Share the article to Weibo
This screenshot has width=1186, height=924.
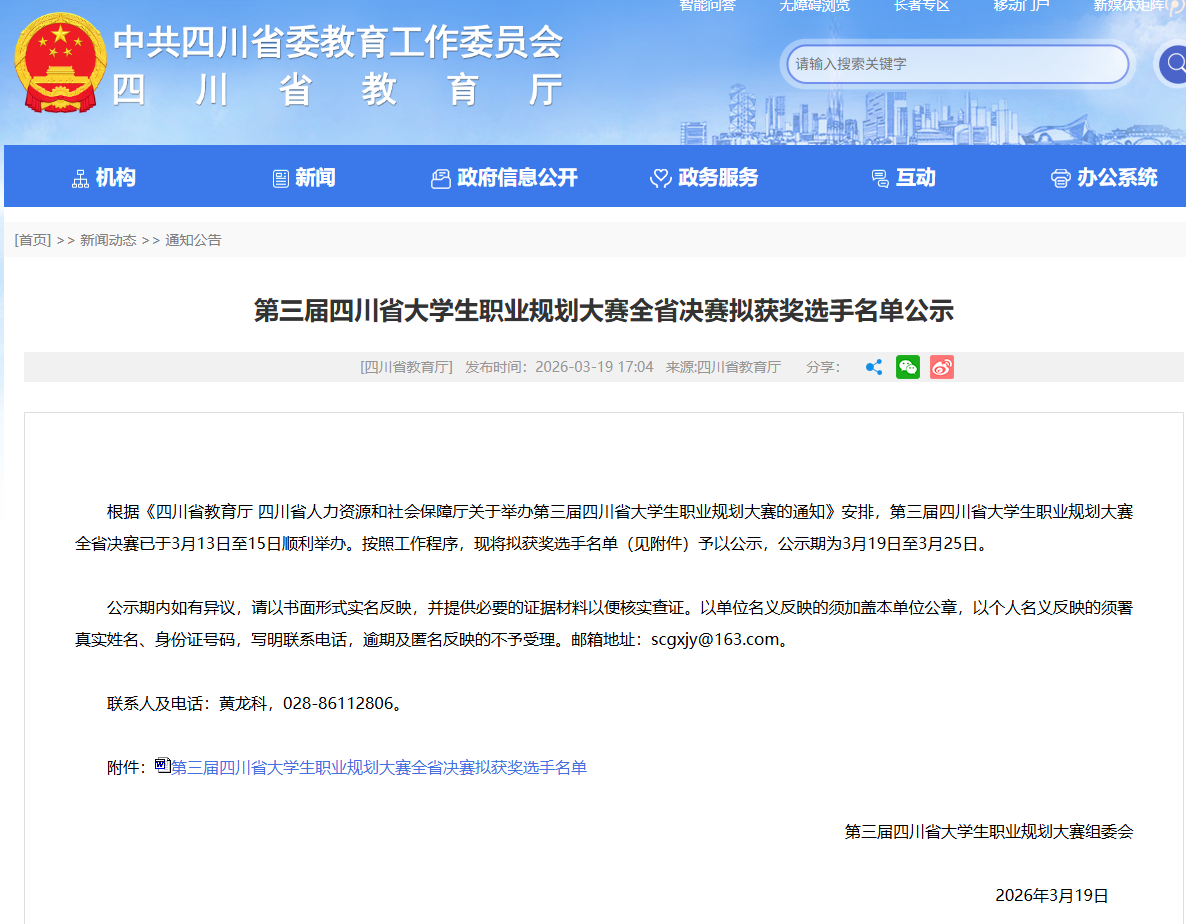(941, 367)
